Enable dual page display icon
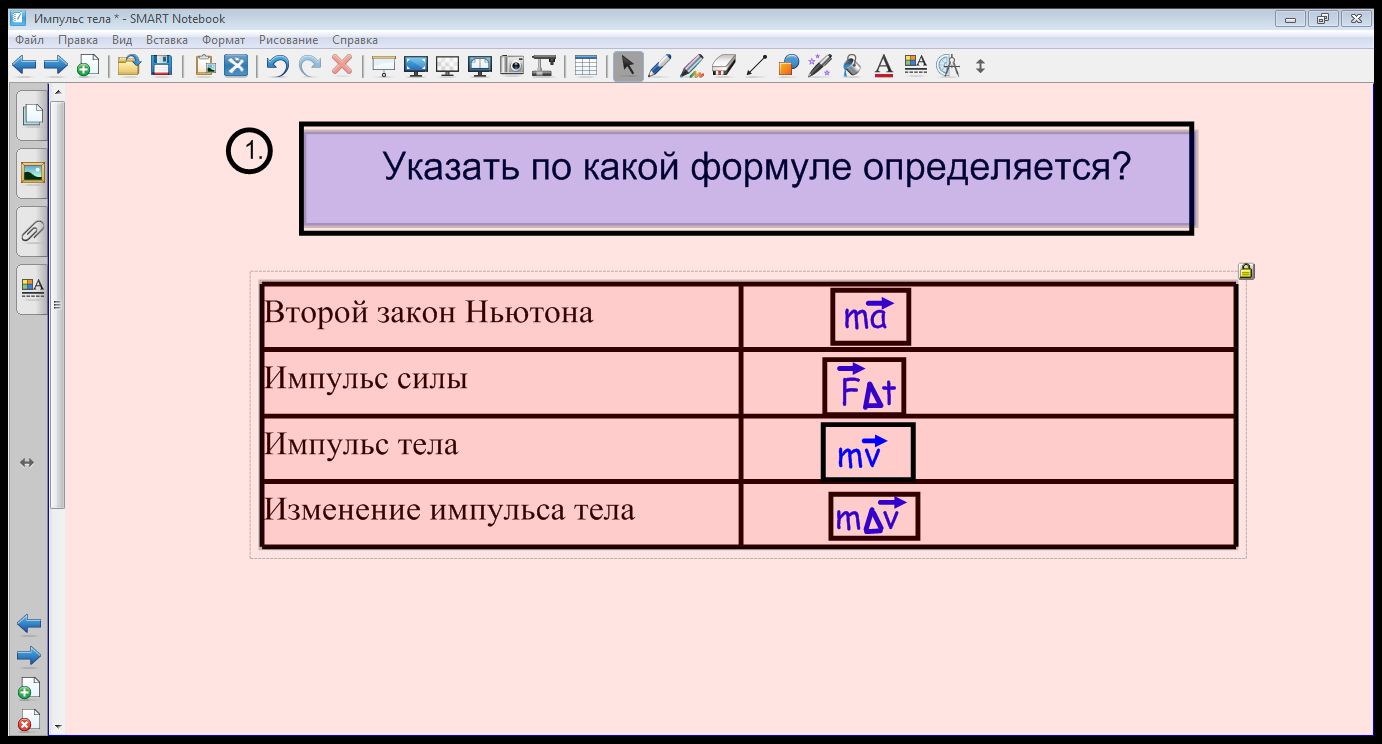Screen dimensions: 1382x744 coord(480,66)
